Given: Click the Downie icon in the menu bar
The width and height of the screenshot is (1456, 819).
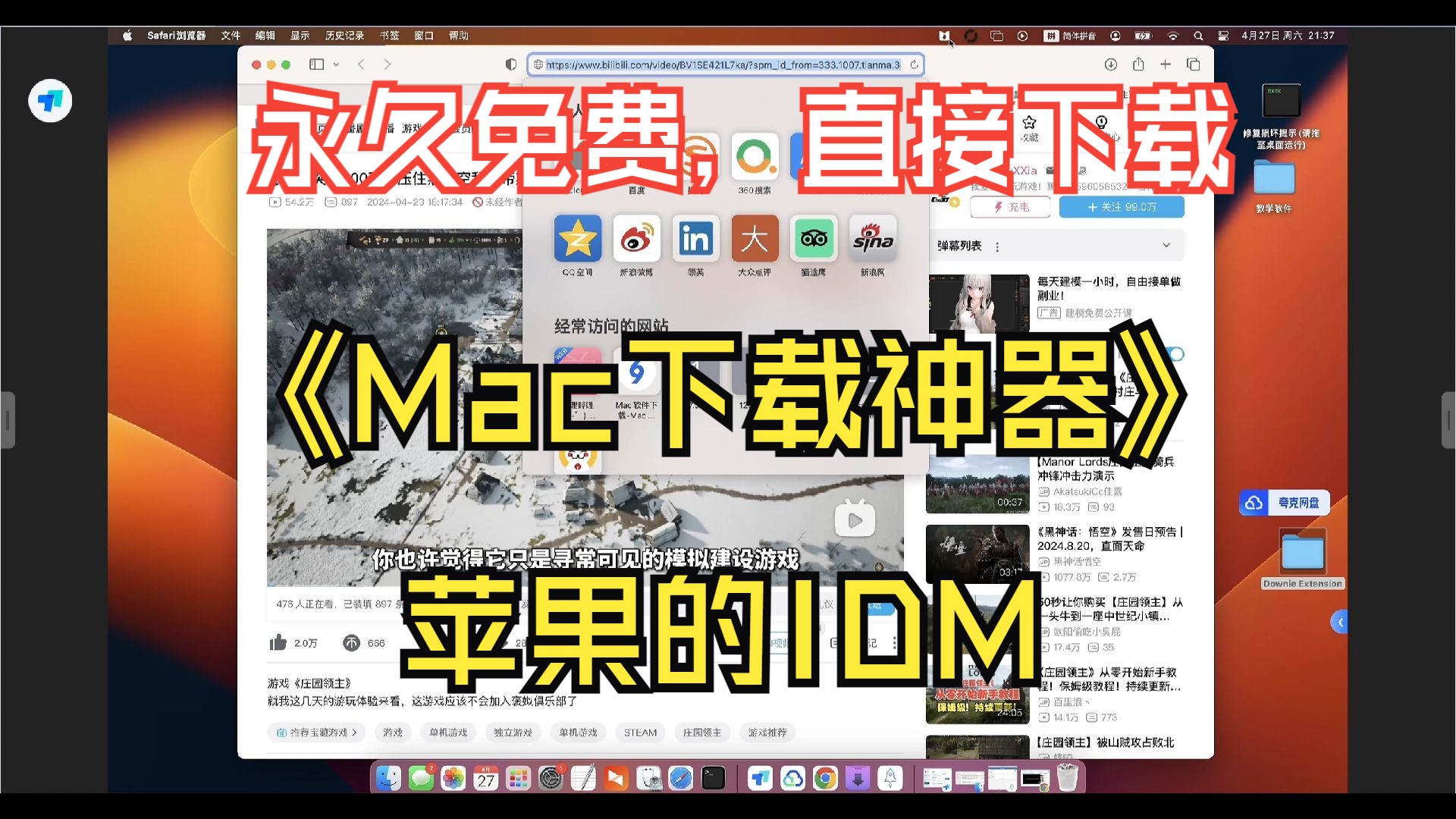Looking at the screenshot, I should pyautogui.click(x=943, y=36).
